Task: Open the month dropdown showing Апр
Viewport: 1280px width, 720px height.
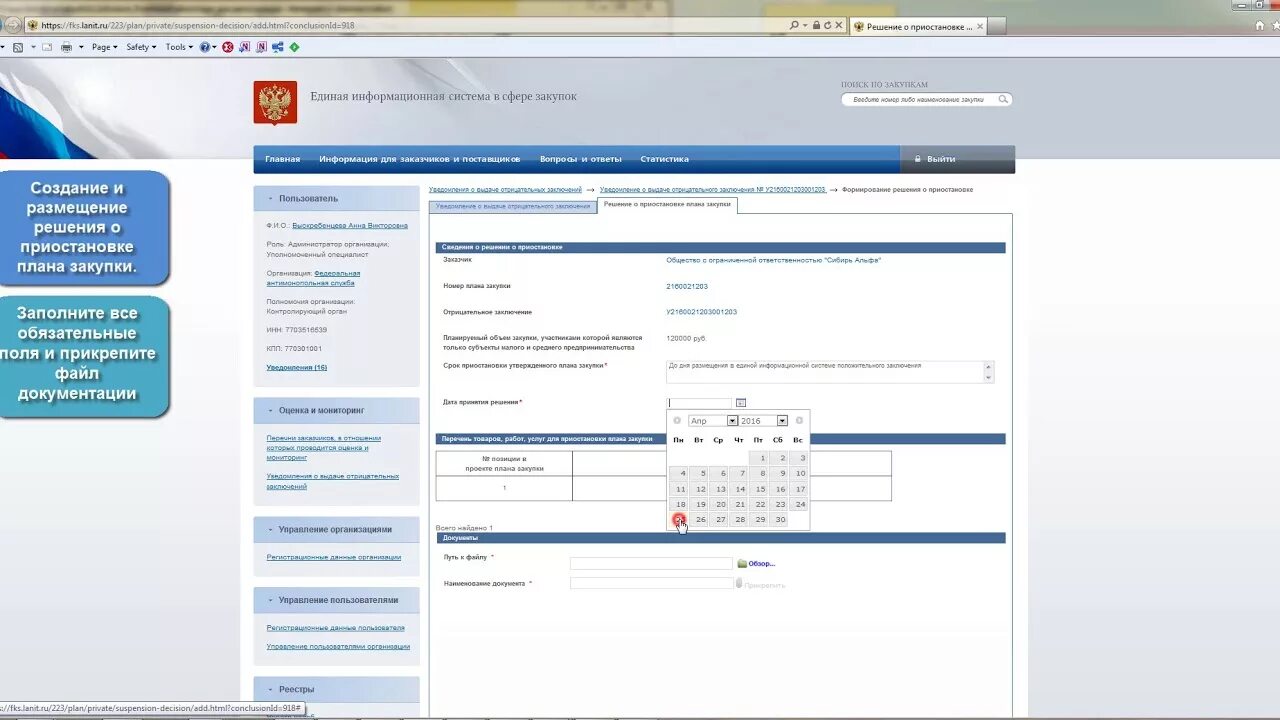Action: tap(713, 421)
